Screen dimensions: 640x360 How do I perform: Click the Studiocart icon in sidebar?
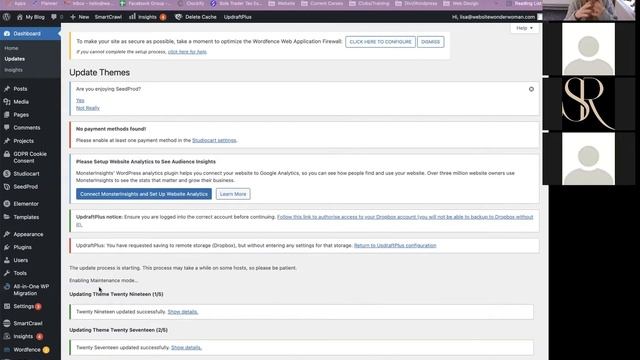pos(7,173)
